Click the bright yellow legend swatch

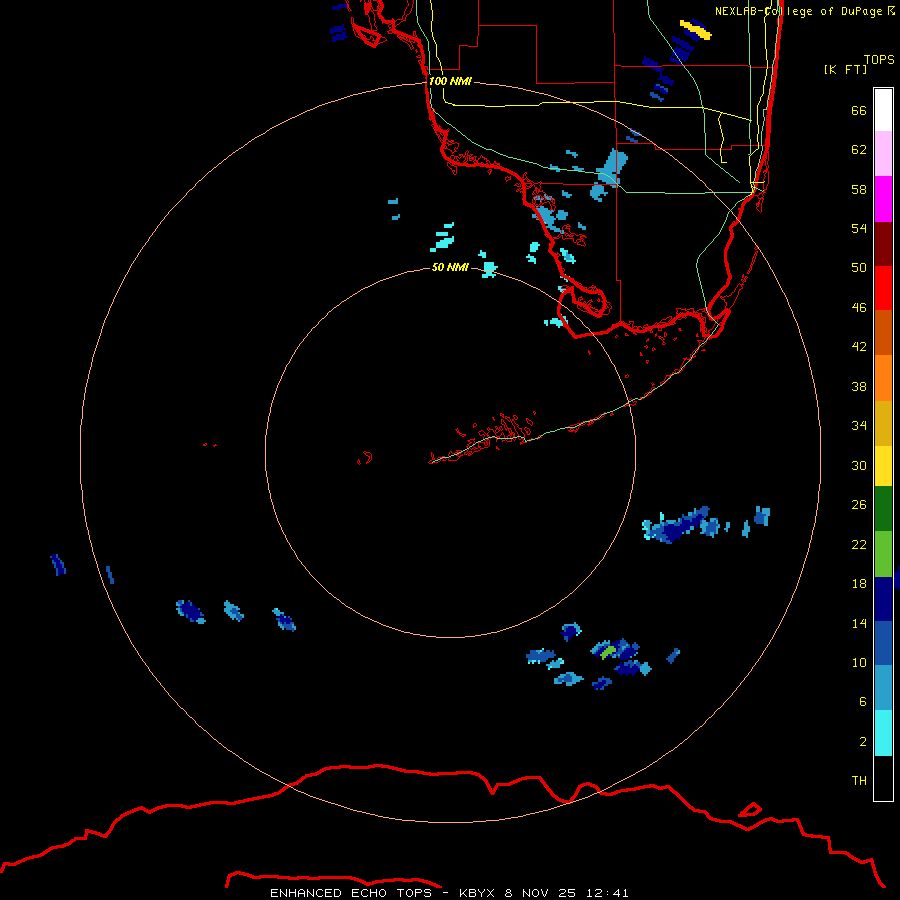click(x=883, y=466)
